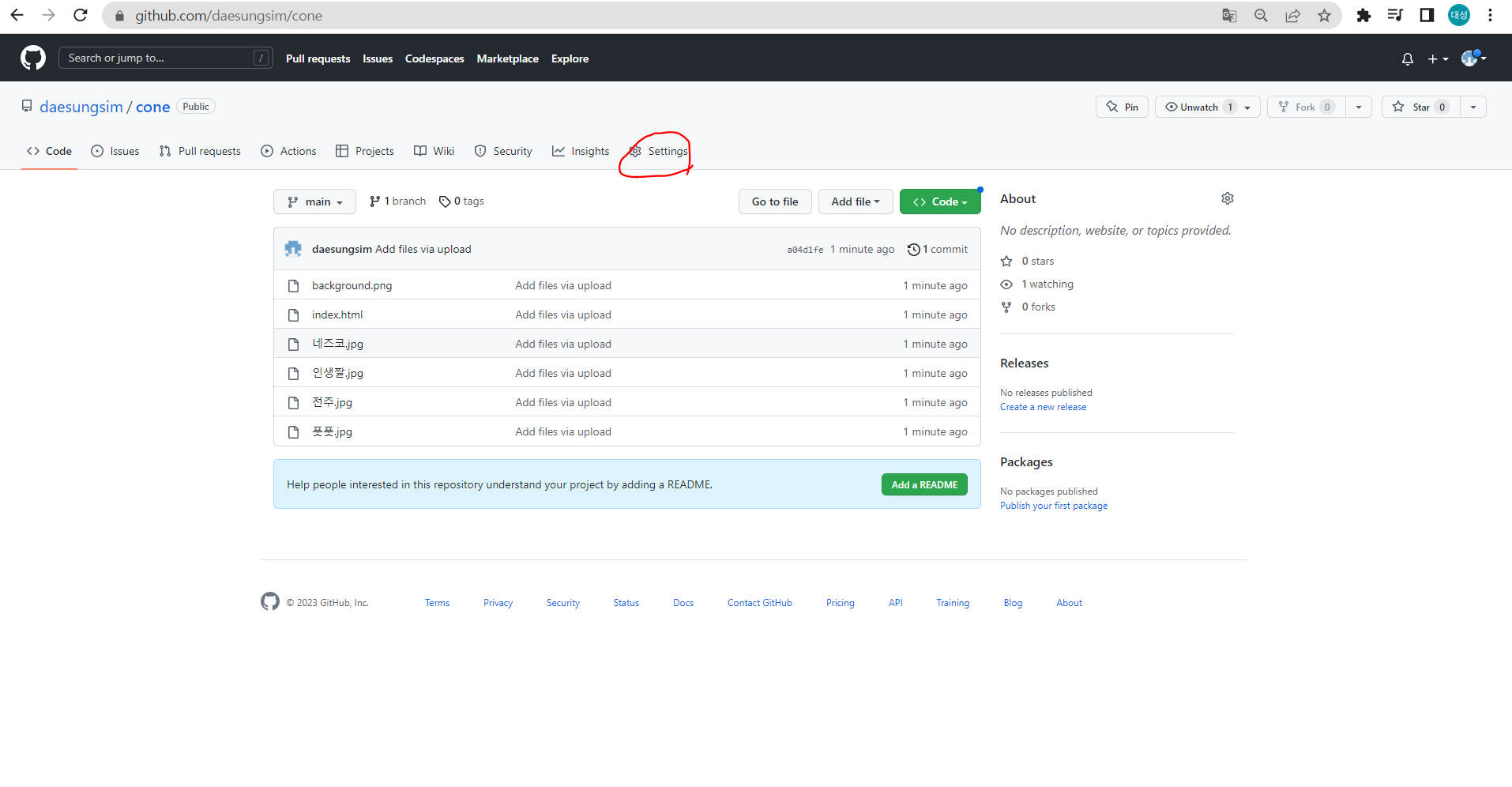Focus the Search or jump to field
This screenshot has width=1512, height=787.
click(x=165, y=58)
